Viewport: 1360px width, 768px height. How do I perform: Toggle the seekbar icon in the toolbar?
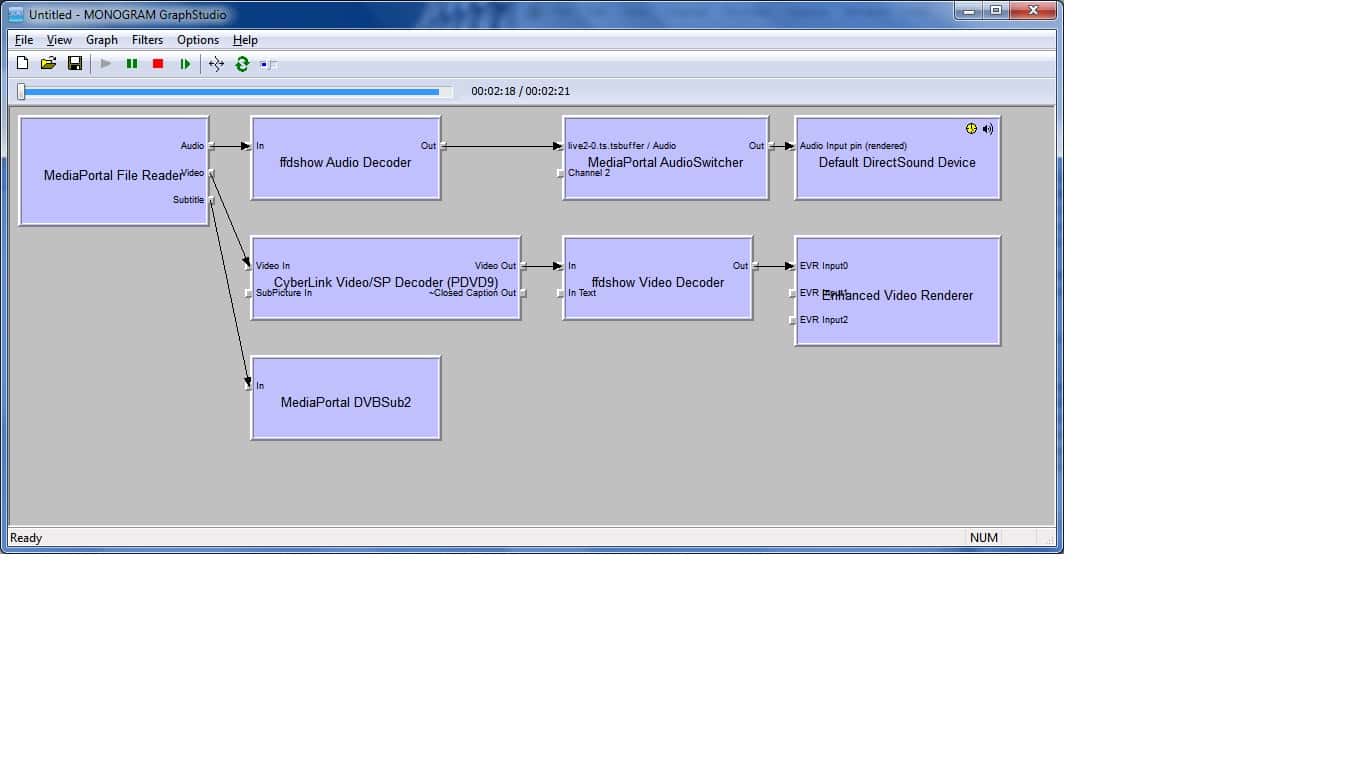tap(268, 64)
